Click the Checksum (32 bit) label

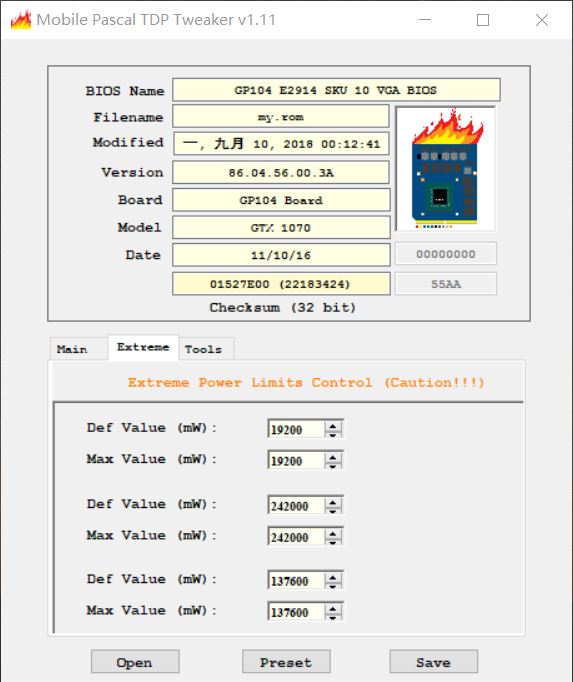click(283, 308)
